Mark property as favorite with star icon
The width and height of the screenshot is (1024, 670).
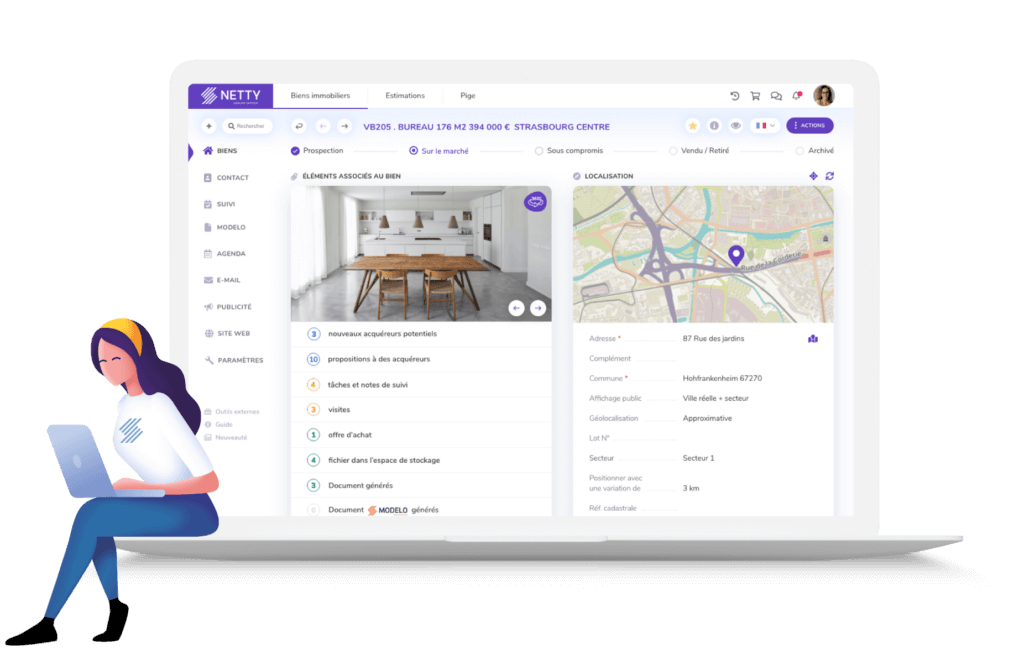click(692, 126)
